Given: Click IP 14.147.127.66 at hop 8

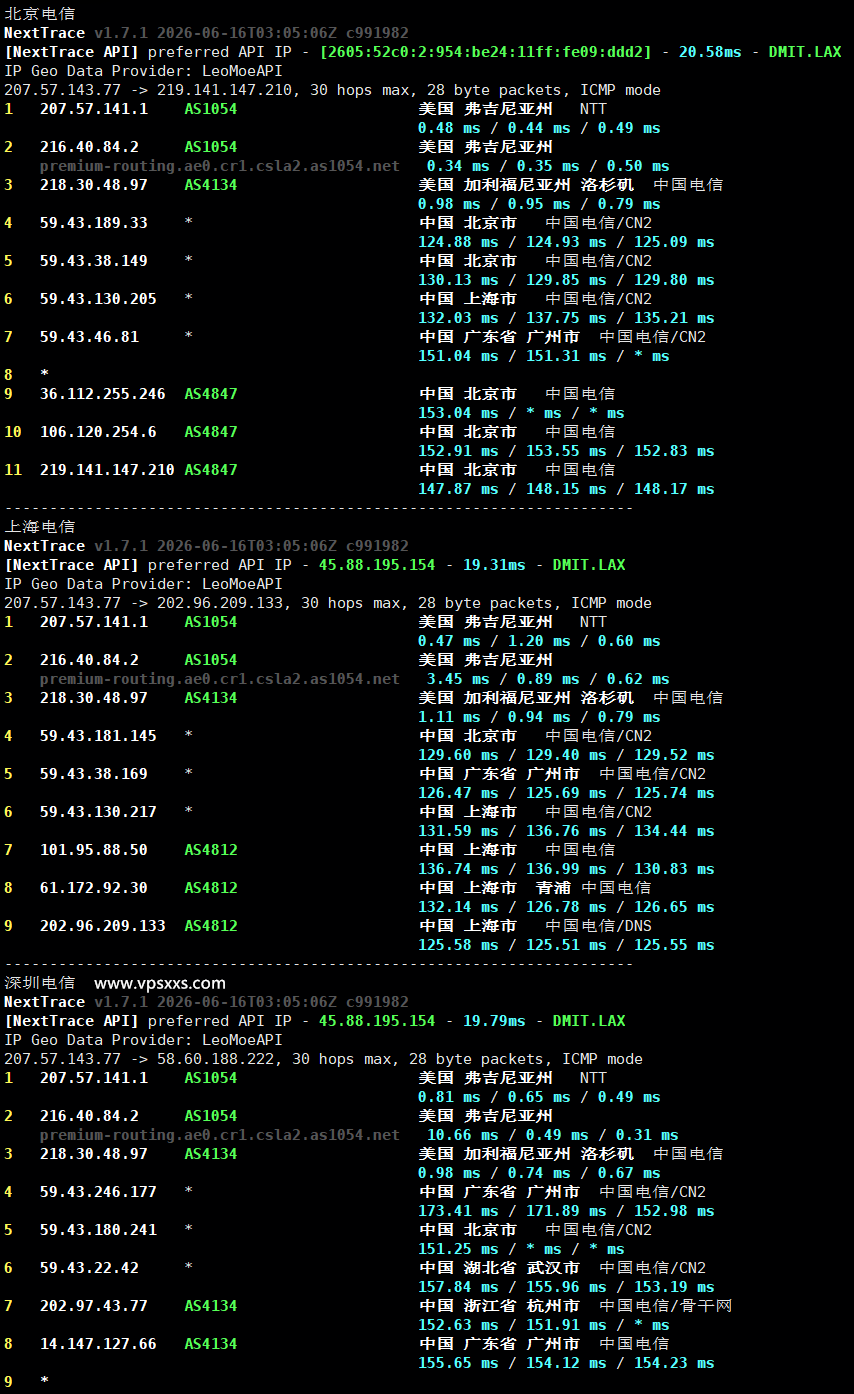Looking at the screenshot, I should pyautogui.click(x=98, y=1344).
